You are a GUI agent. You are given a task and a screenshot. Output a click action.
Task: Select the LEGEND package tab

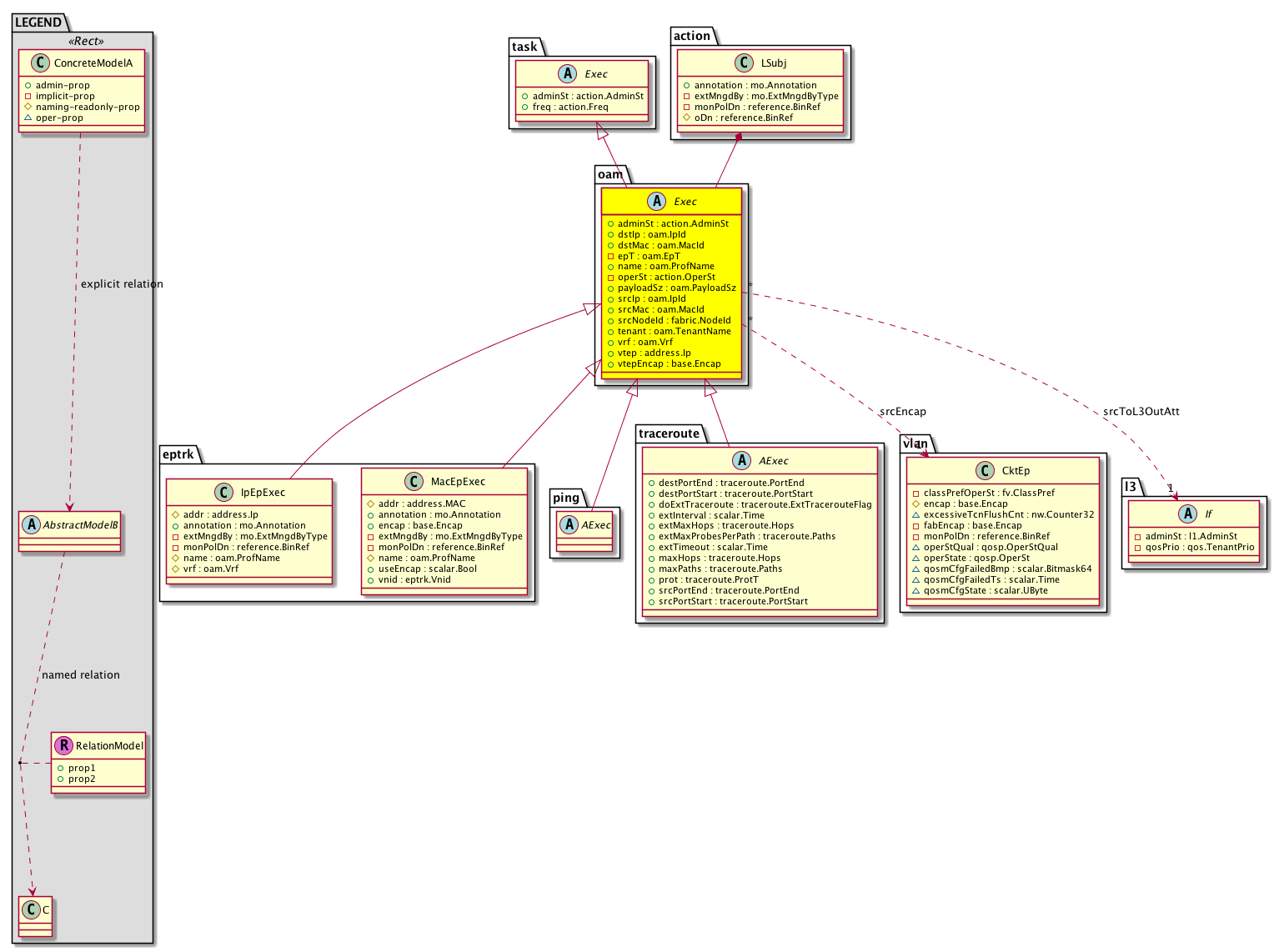pyautogui.click(x=38, y=23)
